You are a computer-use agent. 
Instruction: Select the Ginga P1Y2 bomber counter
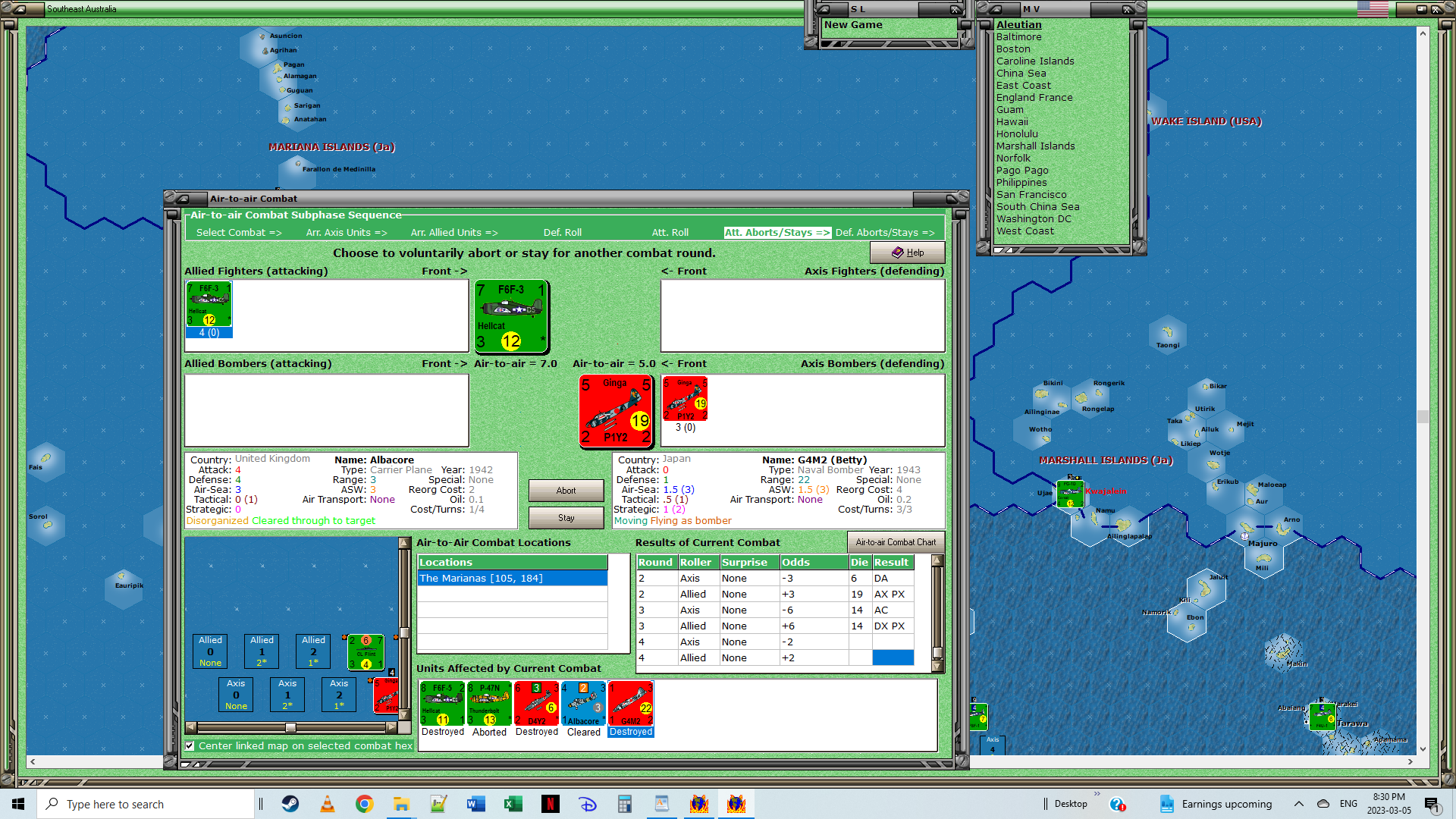(616, 411)
